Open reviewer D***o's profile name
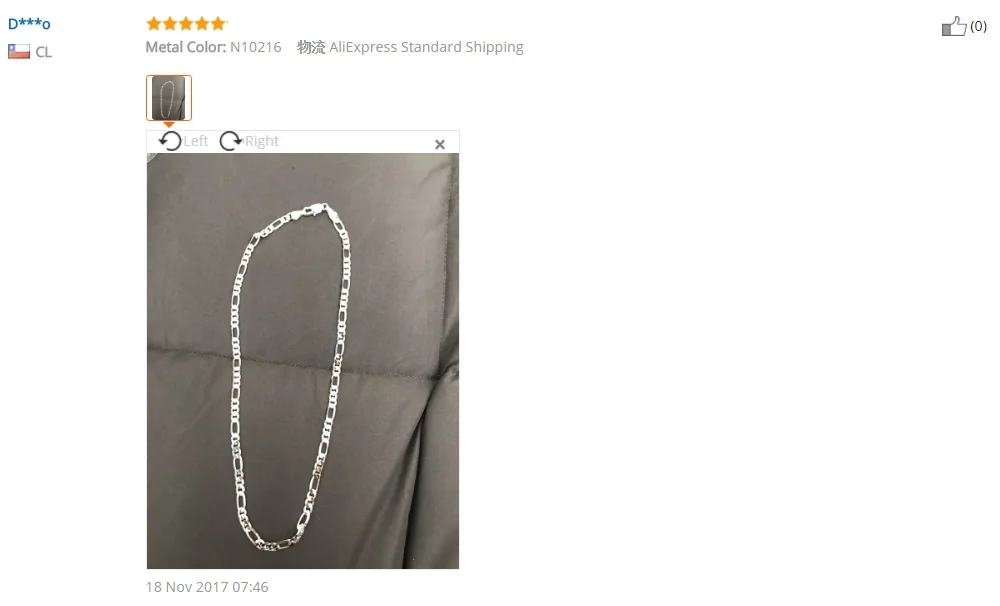Image resolution: width=1000 pixels, height=606 pixels. click(29, 24)
